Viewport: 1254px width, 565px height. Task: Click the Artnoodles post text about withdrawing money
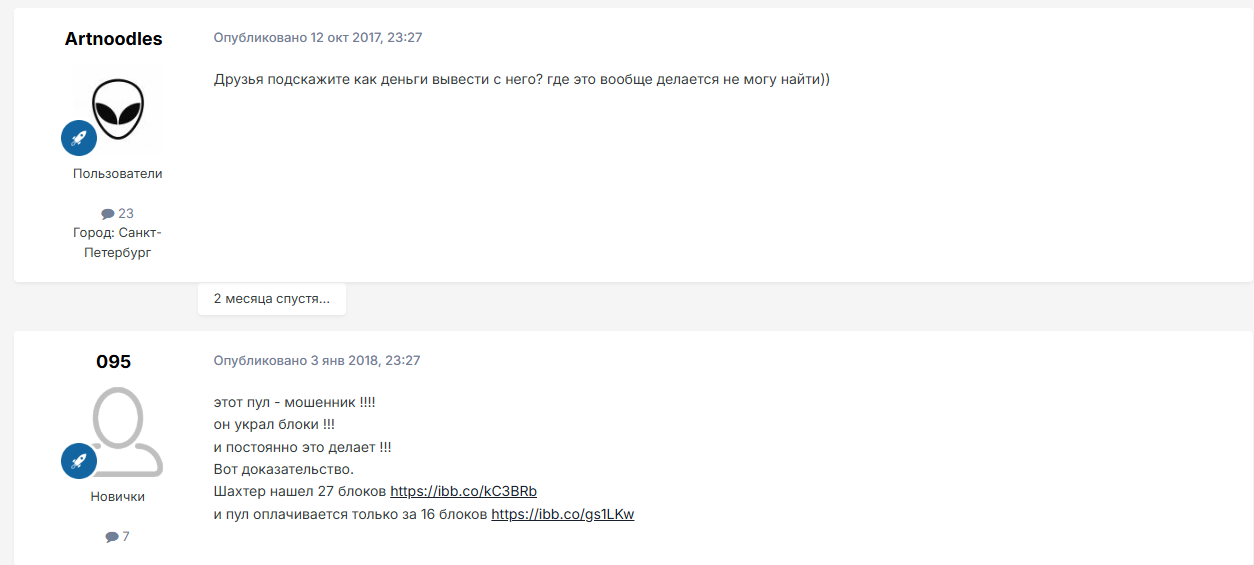522,79
